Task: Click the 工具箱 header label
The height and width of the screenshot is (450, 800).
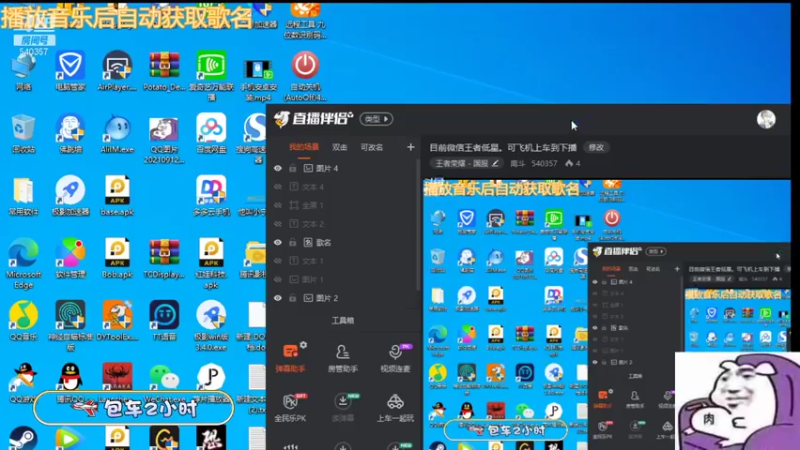Action: point(342,320)
